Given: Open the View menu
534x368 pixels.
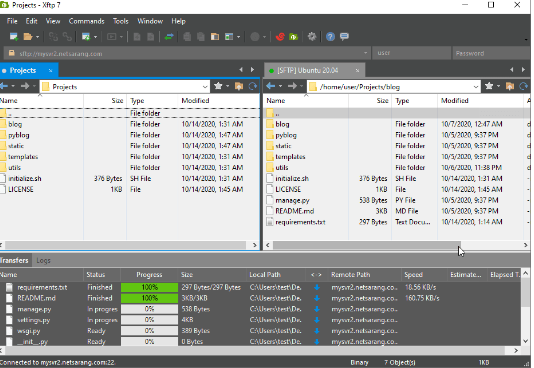Looking at the screenshot, I should point(53,21).
